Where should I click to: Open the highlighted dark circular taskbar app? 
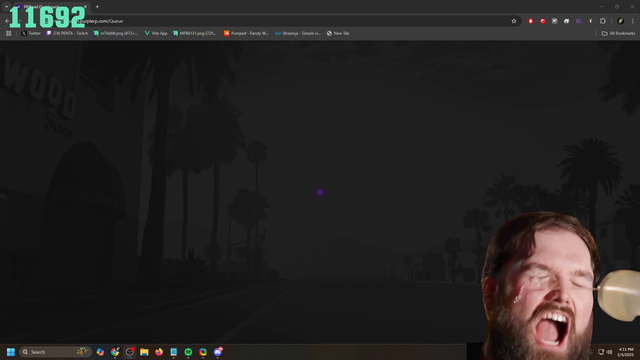(129, 352)
